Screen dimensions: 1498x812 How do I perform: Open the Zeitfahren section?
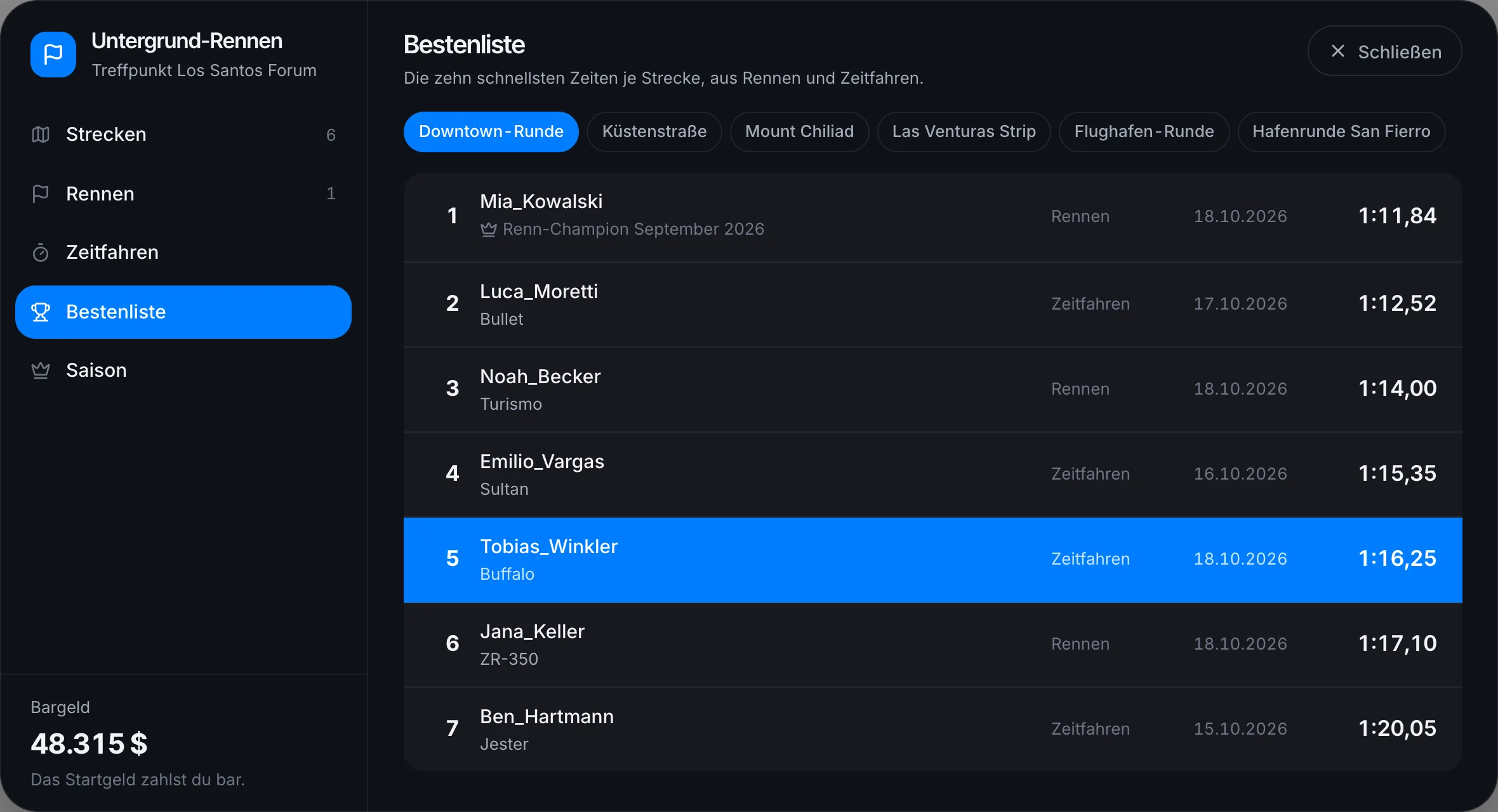point(183,252)
